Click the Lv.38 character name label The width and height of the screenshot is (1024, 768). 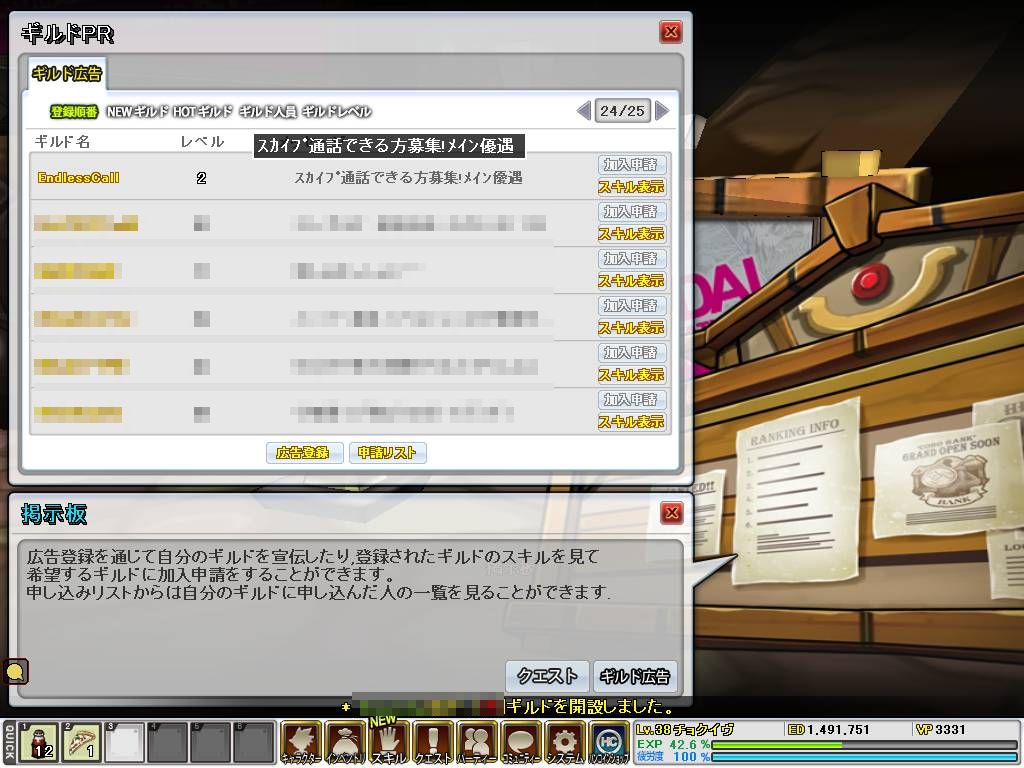[684, 729]
